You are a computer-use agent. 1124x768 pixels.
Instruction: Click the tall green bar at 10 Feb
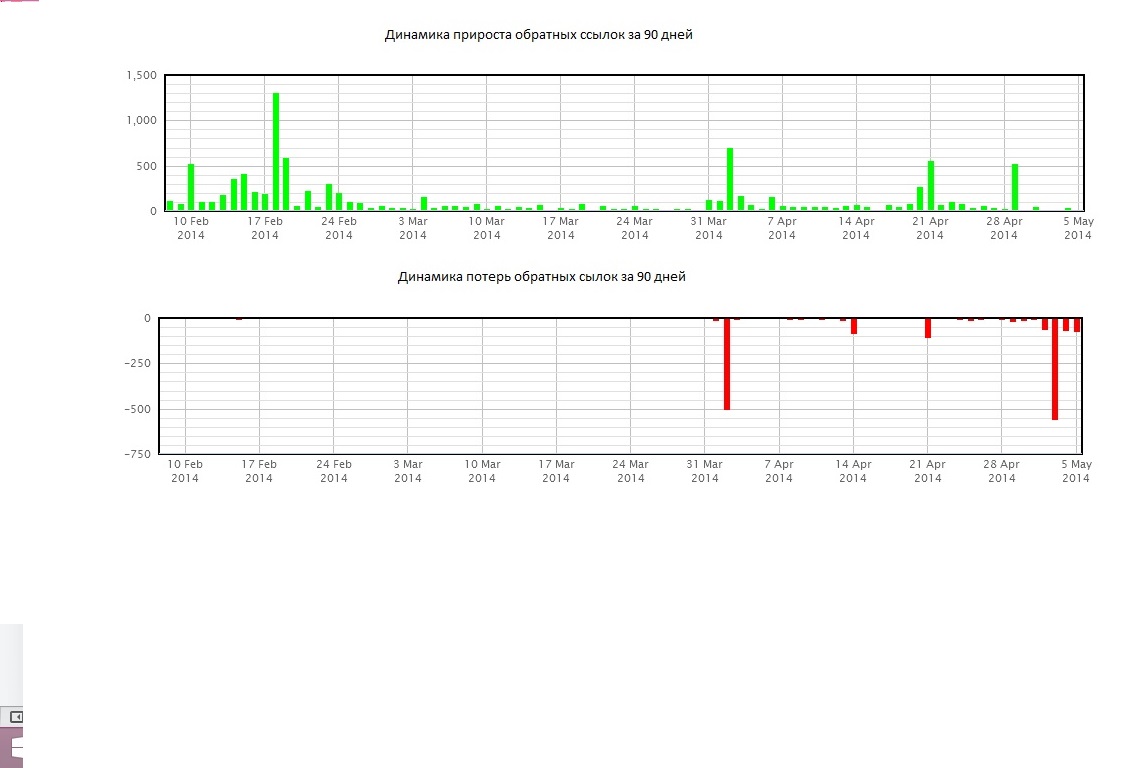191,187
